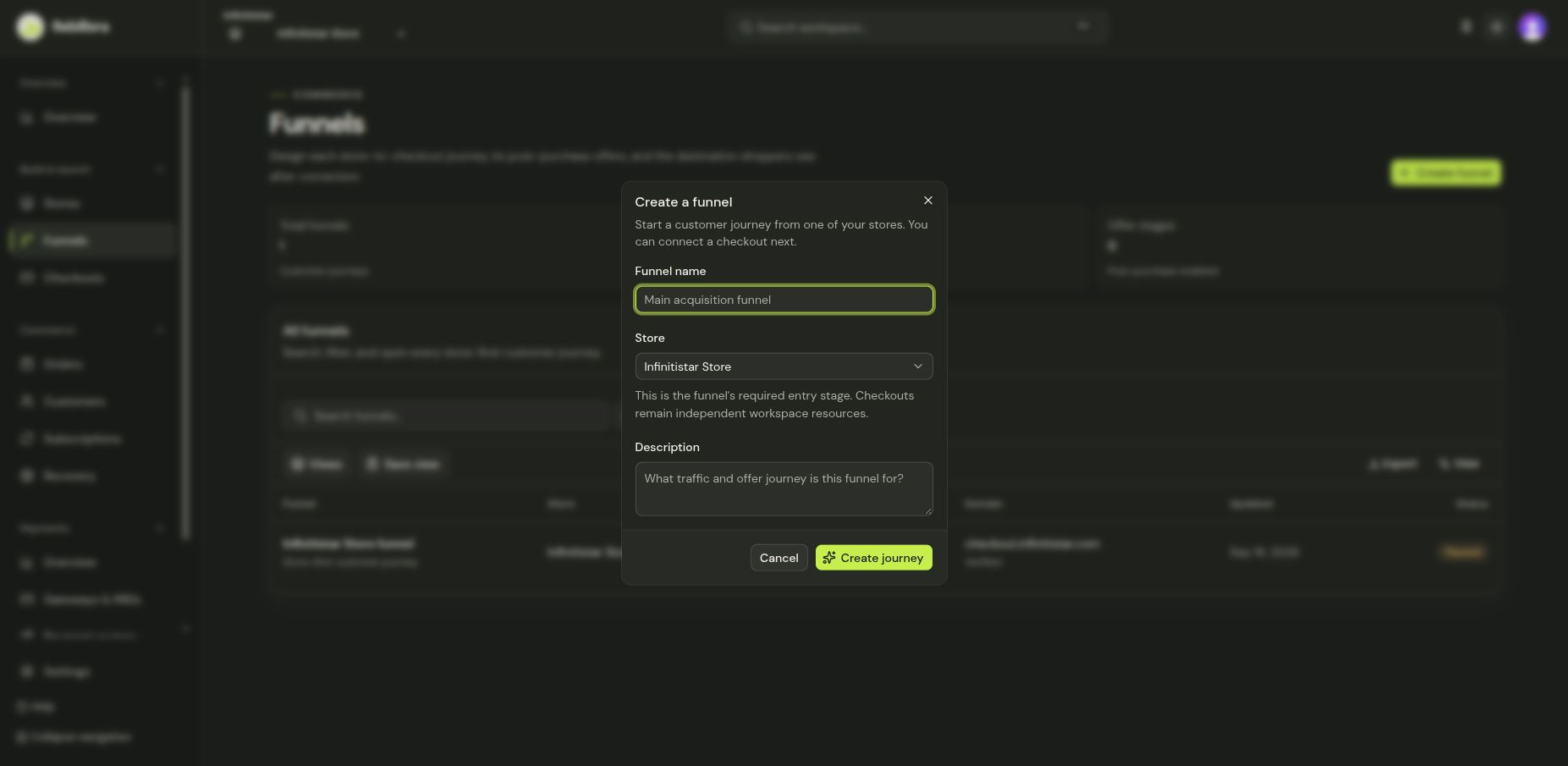Click the Search funnels field
The height and width of the screenshot is (766, 1568).
tap(446, 416)
